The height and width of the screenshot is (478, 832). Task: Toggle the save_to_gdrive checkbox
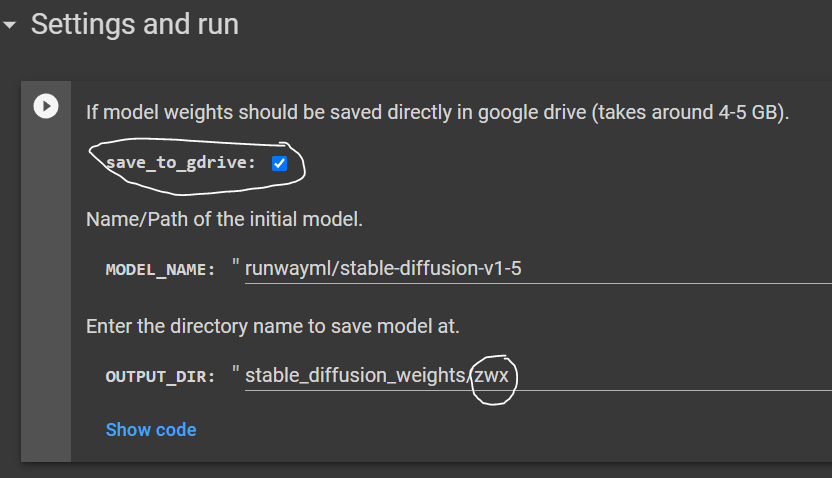[279, 163]
